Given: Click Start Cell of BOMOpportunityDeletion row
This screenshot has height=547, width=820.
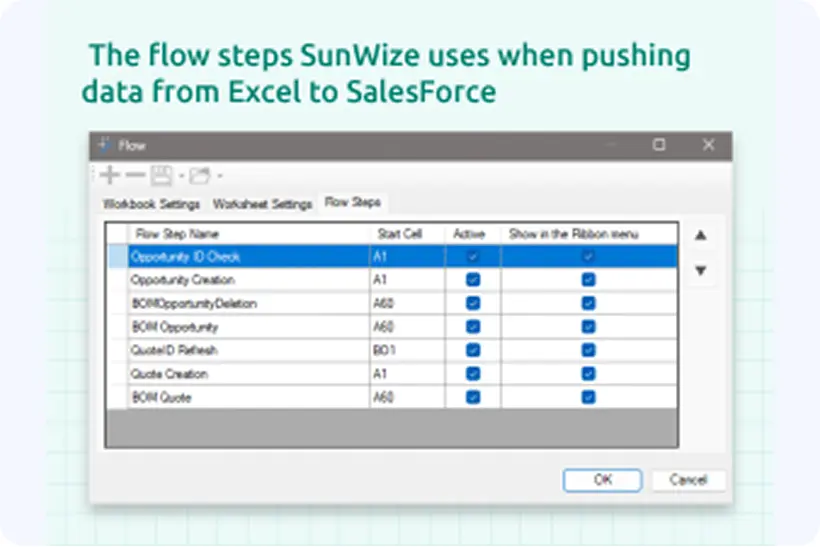Looking at the screenshot, I should [x=405, y=303].
